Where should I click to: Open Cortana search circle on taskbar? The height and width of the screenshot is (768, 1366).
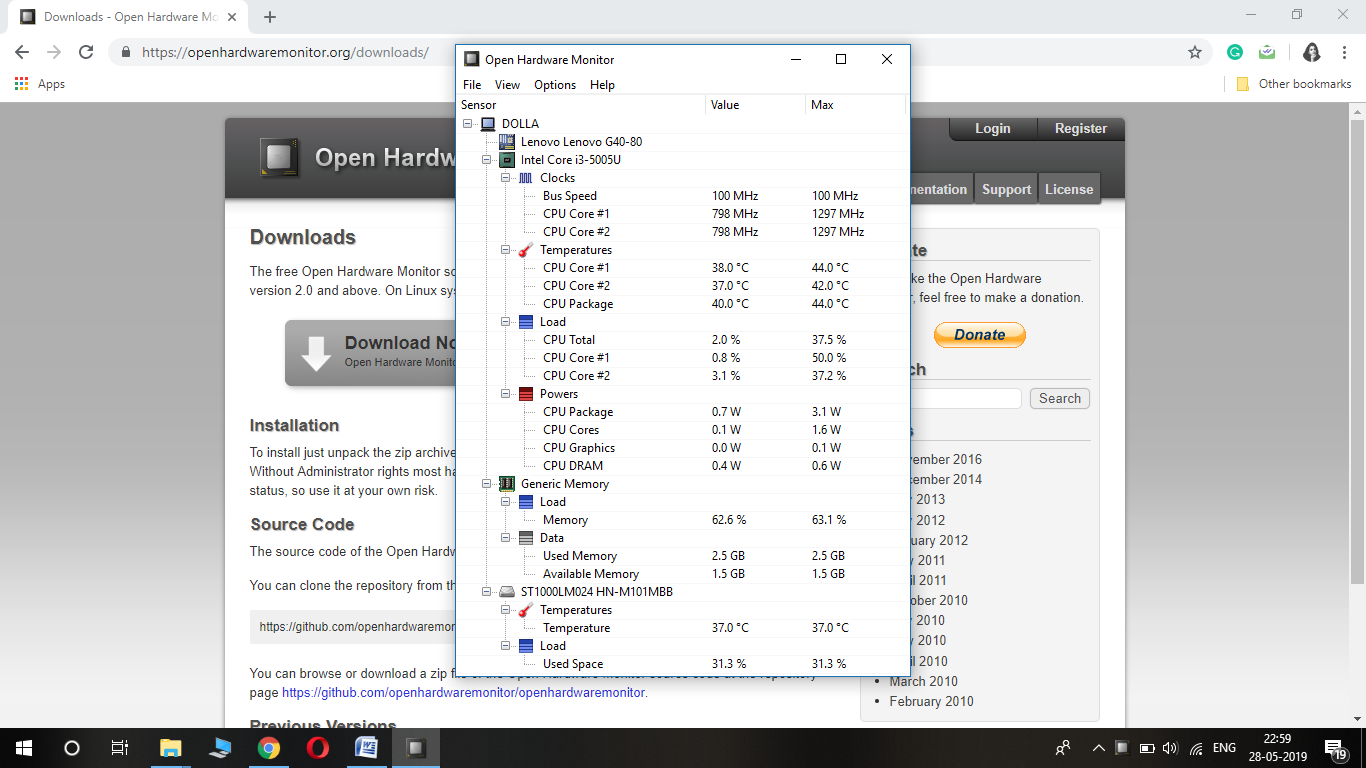pyautogui.click(x=72, y=748)
